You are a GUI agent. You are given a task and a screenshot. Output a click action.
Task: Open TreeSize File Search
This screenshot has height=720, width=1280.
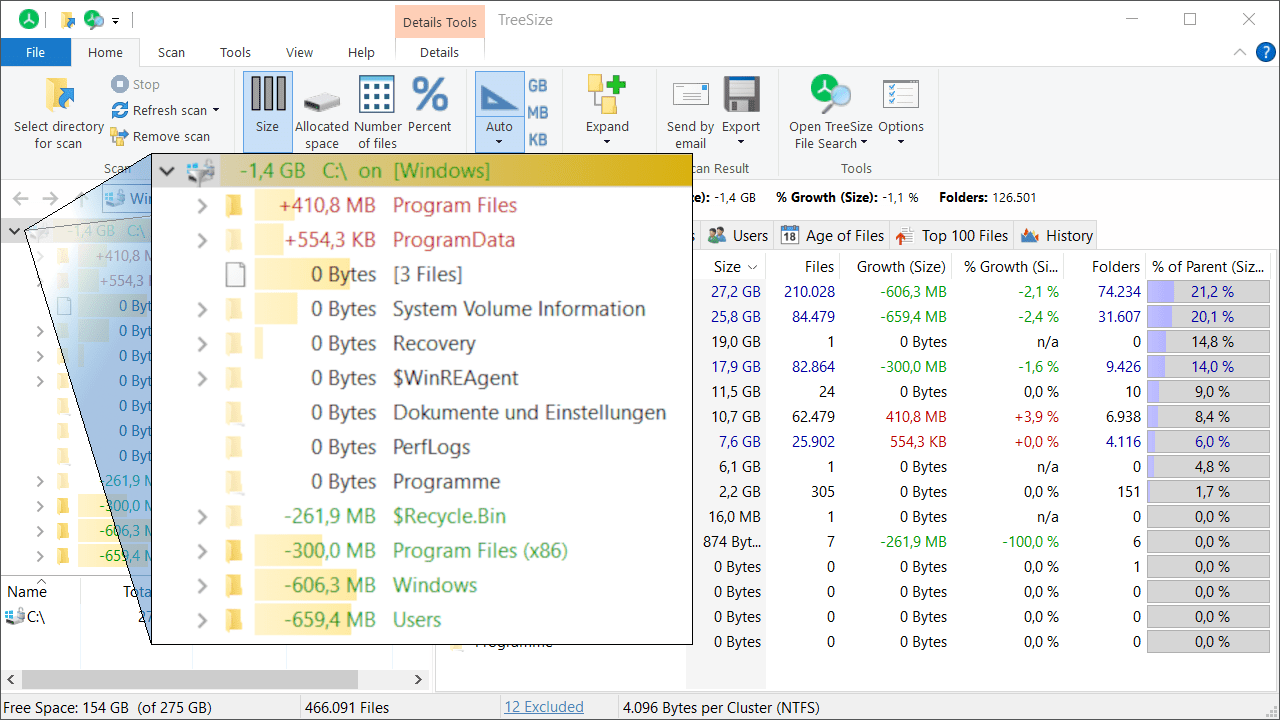829,105
